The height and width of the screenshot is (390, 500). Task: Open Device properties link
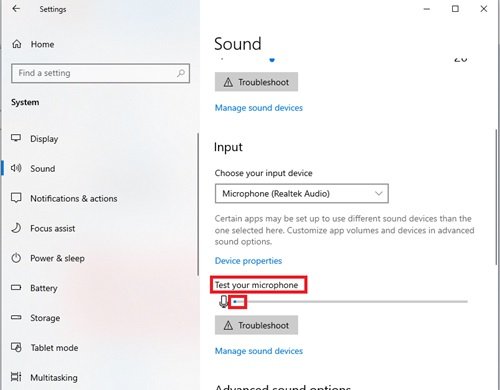pos(248,261)
